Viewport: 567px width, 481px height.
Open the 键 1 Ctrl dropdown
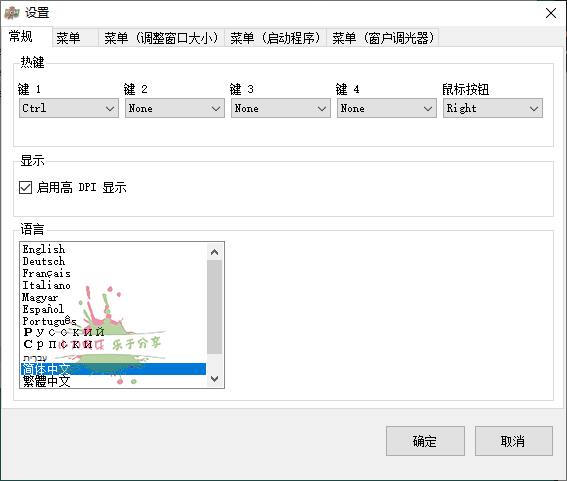(69, 108)
